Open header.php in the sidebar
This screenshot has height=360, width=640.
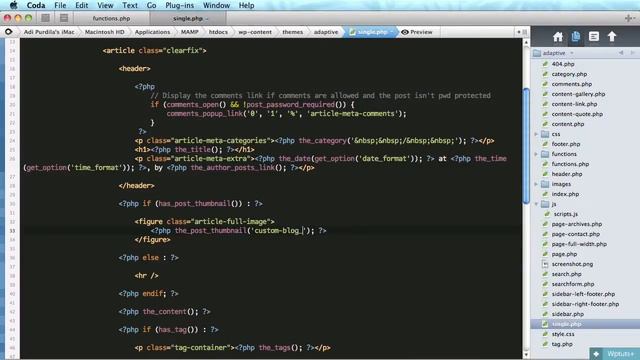click(x=567, y=174)
